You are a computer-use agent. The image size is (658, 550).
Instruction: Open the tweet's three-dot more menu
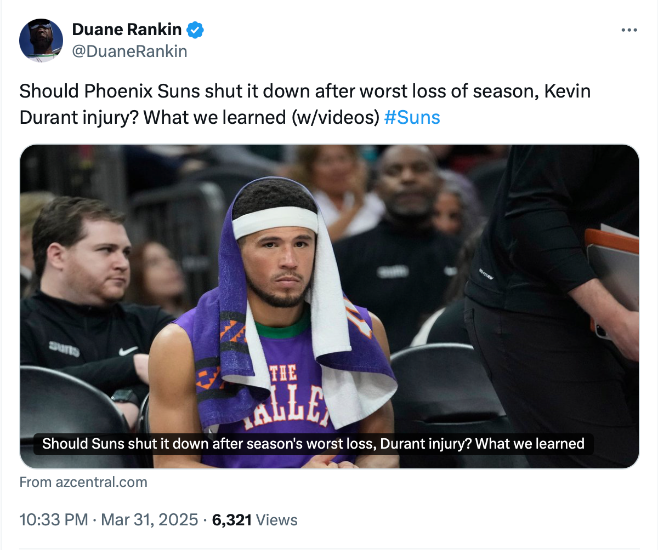tap(629, 30)
